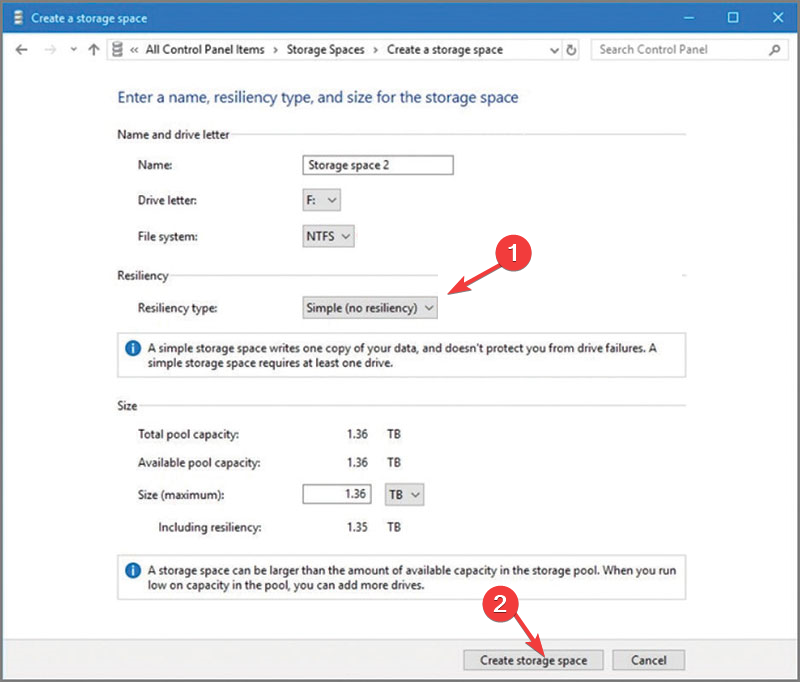
Task: Click the search magnifier icon
Action: 774,49
